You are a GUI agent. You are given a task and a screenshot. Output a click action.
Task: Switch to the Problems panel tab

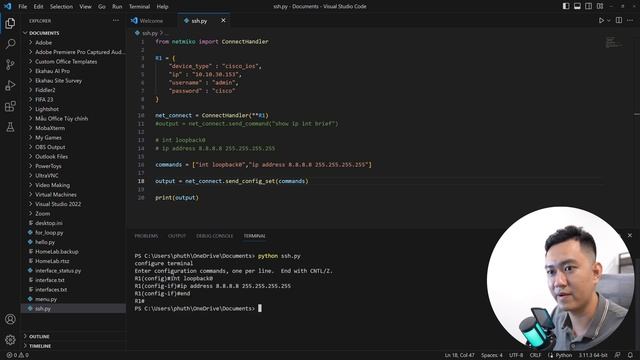click(146, 236)
